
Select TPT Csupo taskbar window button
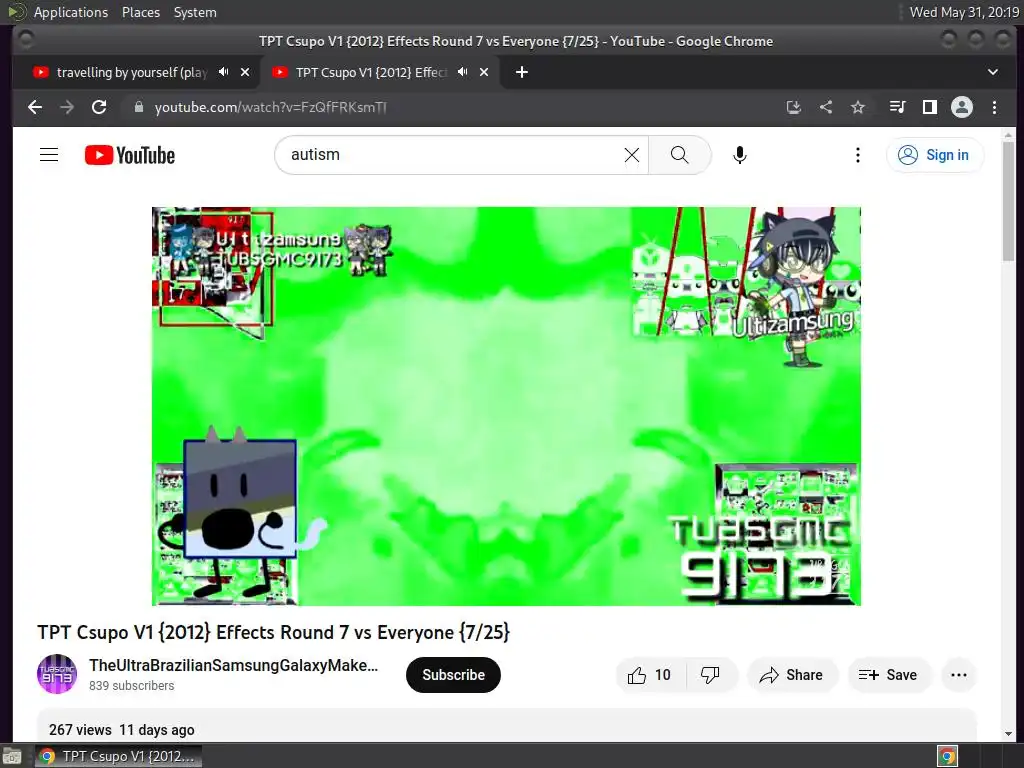[x=118, y=756]
